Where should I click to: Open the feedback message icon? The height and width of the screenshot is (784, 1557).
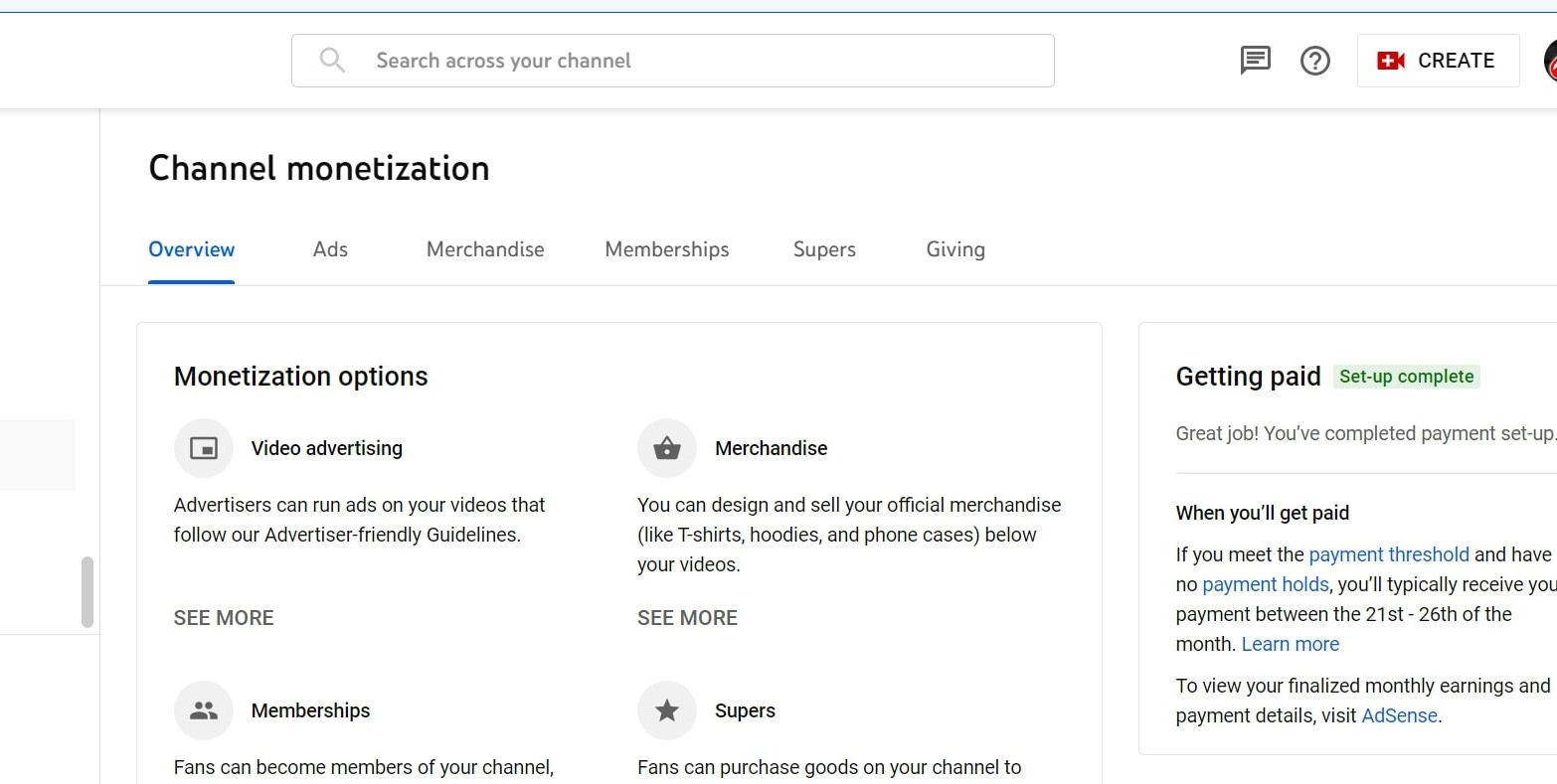(x=1255, y=61)
